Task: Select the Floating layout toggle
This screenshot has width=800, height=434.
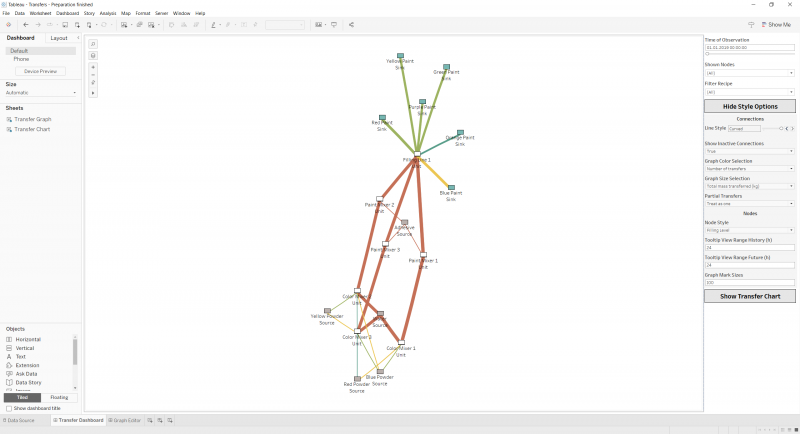Action: tap(59, 397)
